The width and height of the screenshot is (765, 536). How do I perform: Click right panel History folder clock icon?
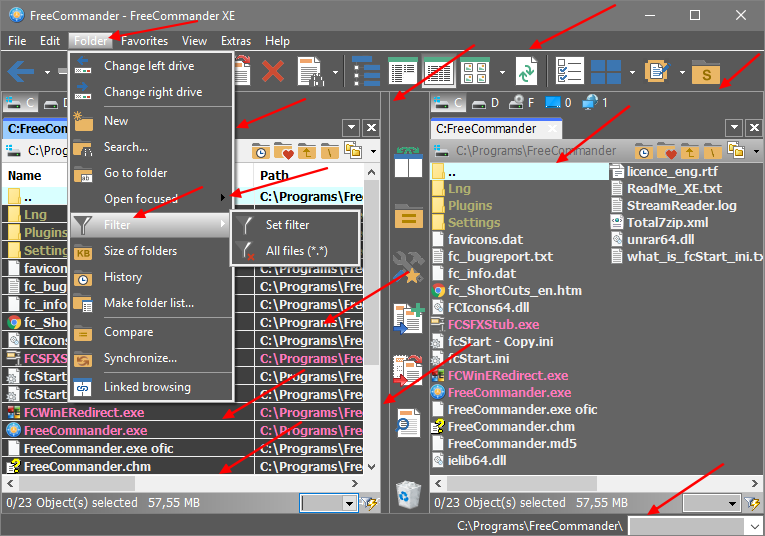(x=644, y=151)
